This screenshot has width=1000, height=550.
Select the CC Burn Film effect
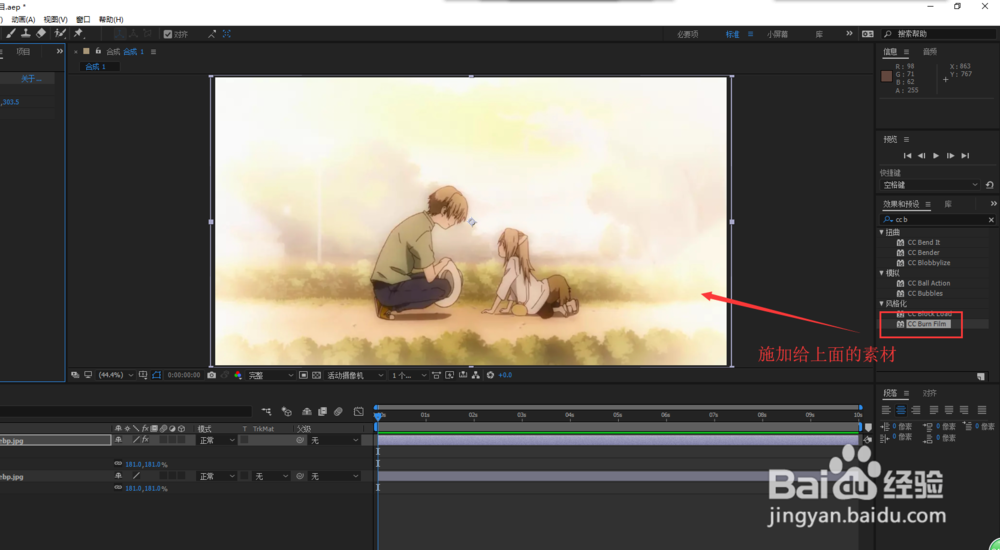[927, 324]
